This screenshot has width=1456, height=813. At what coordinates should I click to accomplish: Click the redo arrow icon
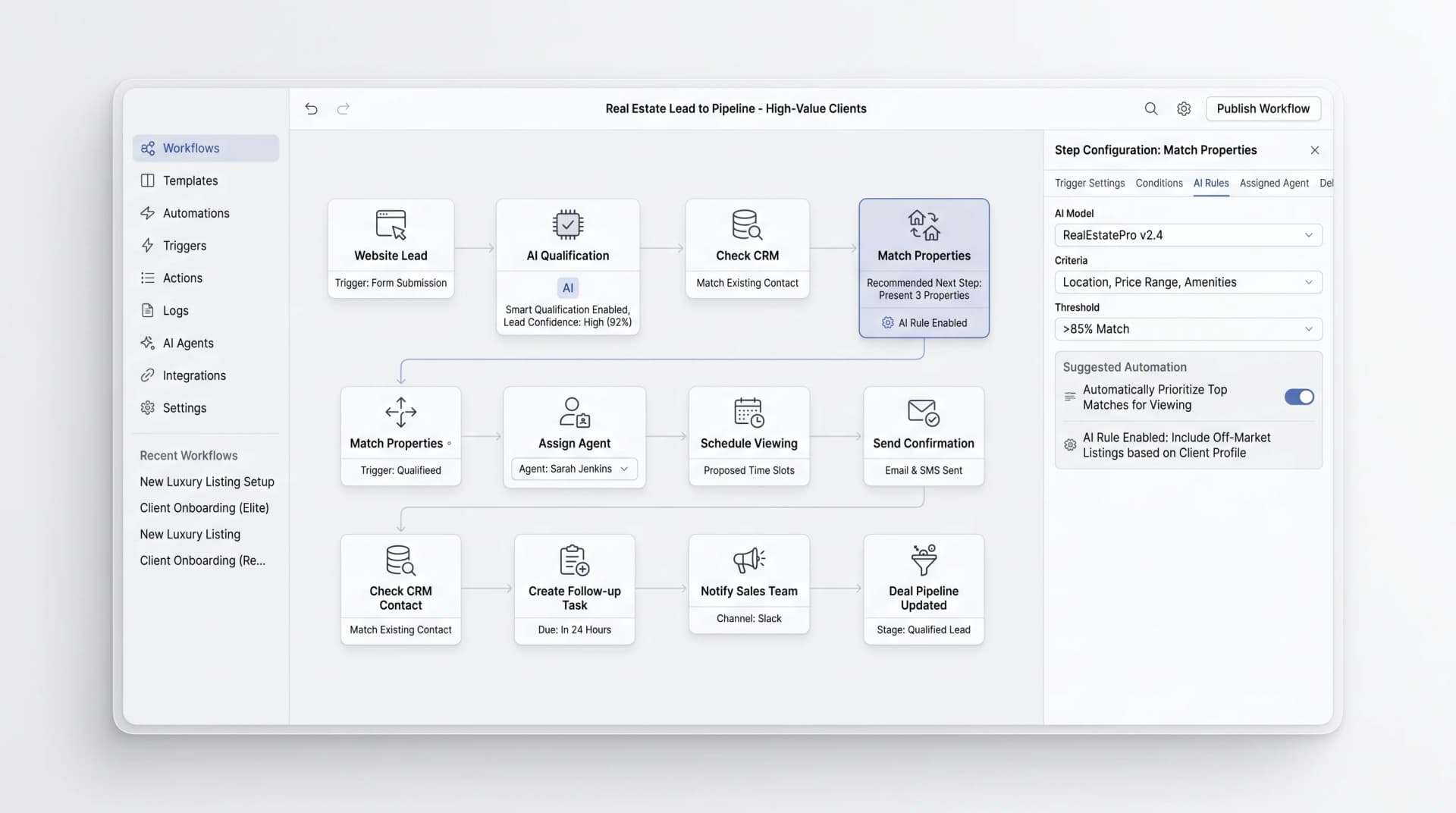343,108
